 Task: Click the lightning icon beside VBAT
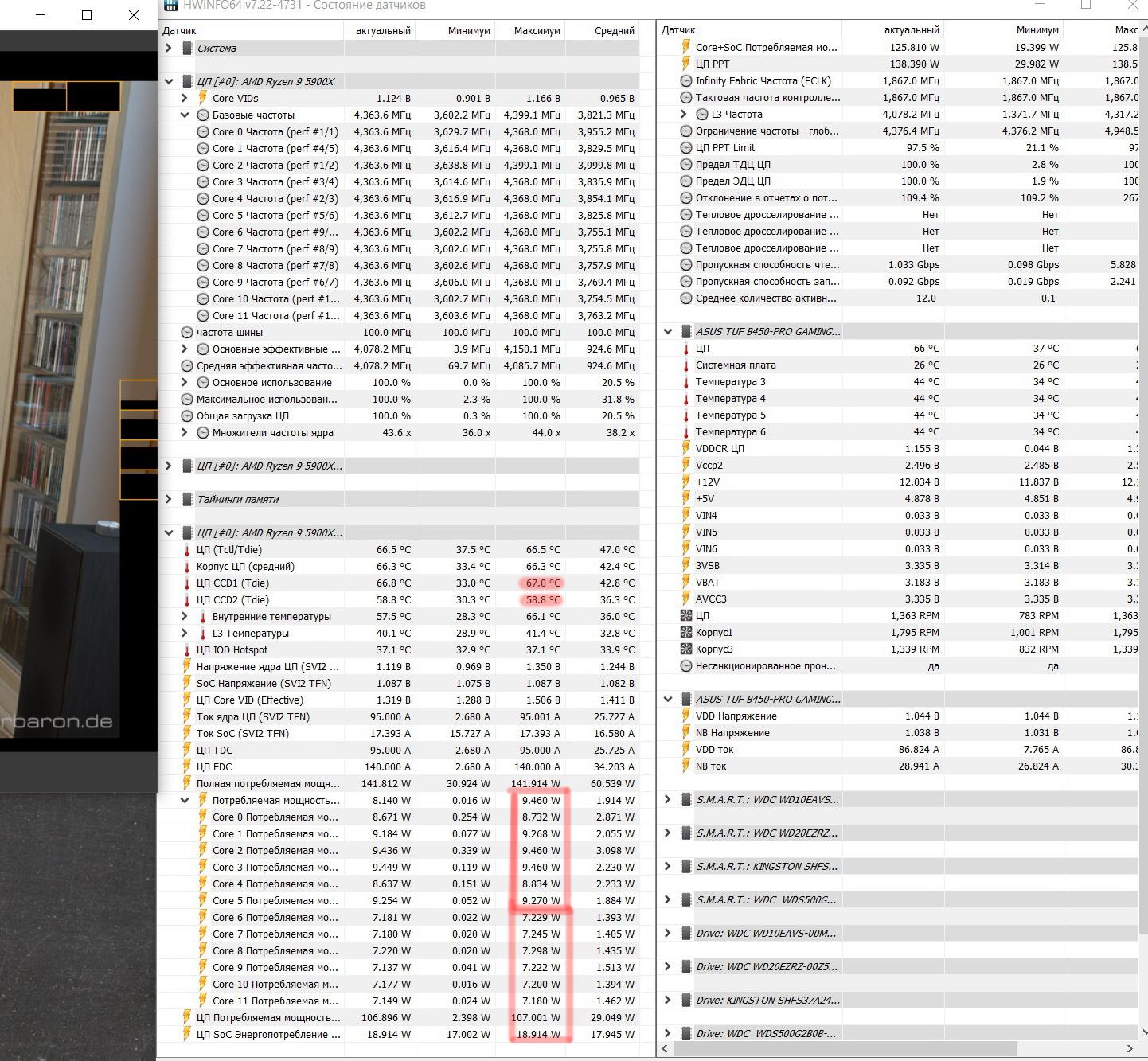pos(686,582)
